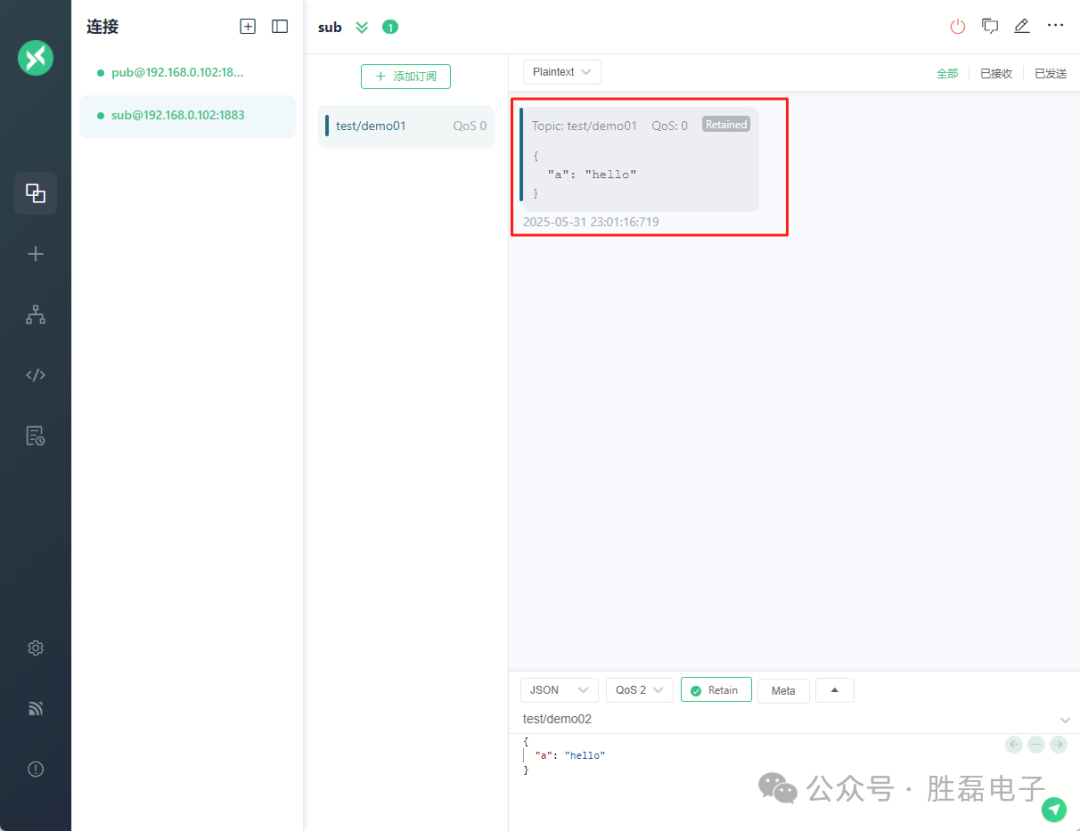Expand connection details double-chevron beside sub
This screenshot has height=831, width=1080.
coord(362,27)
